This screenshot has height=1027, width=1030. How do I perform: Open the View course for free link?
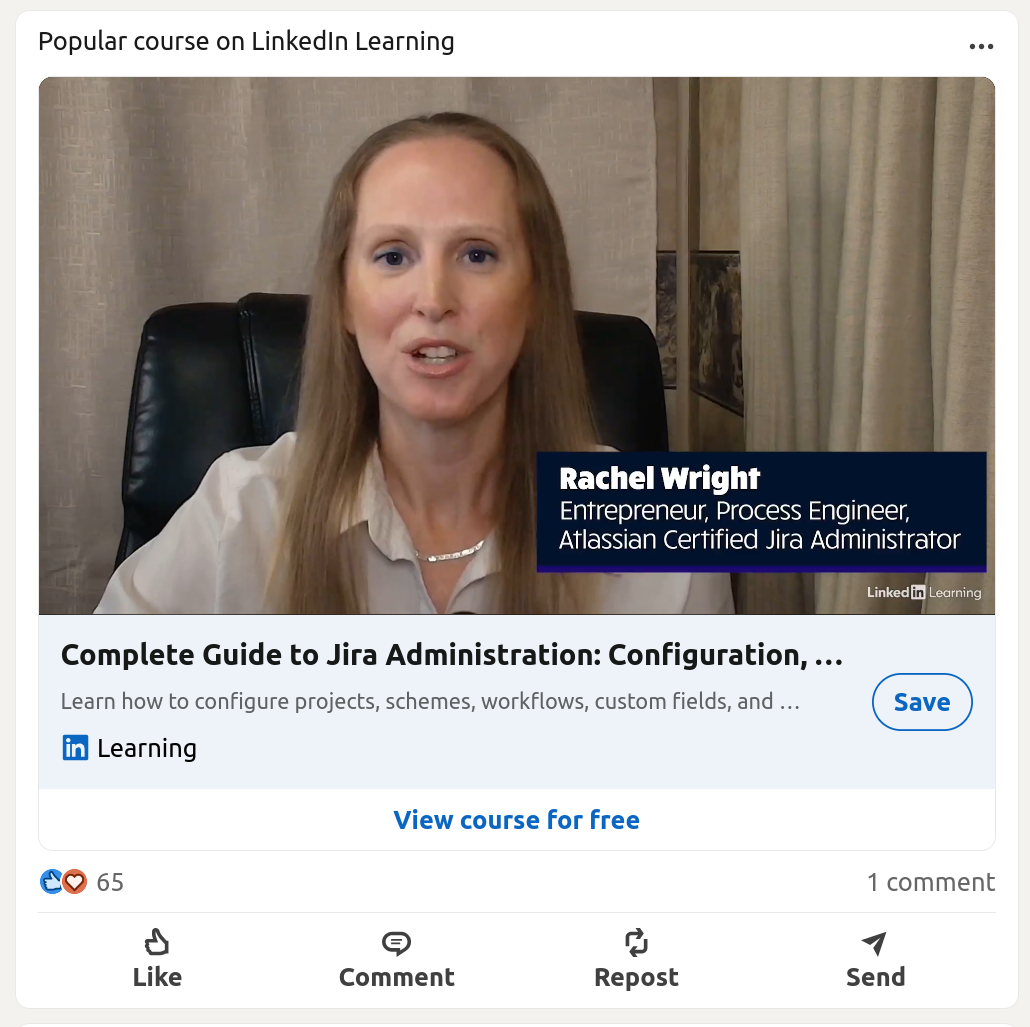516,819
